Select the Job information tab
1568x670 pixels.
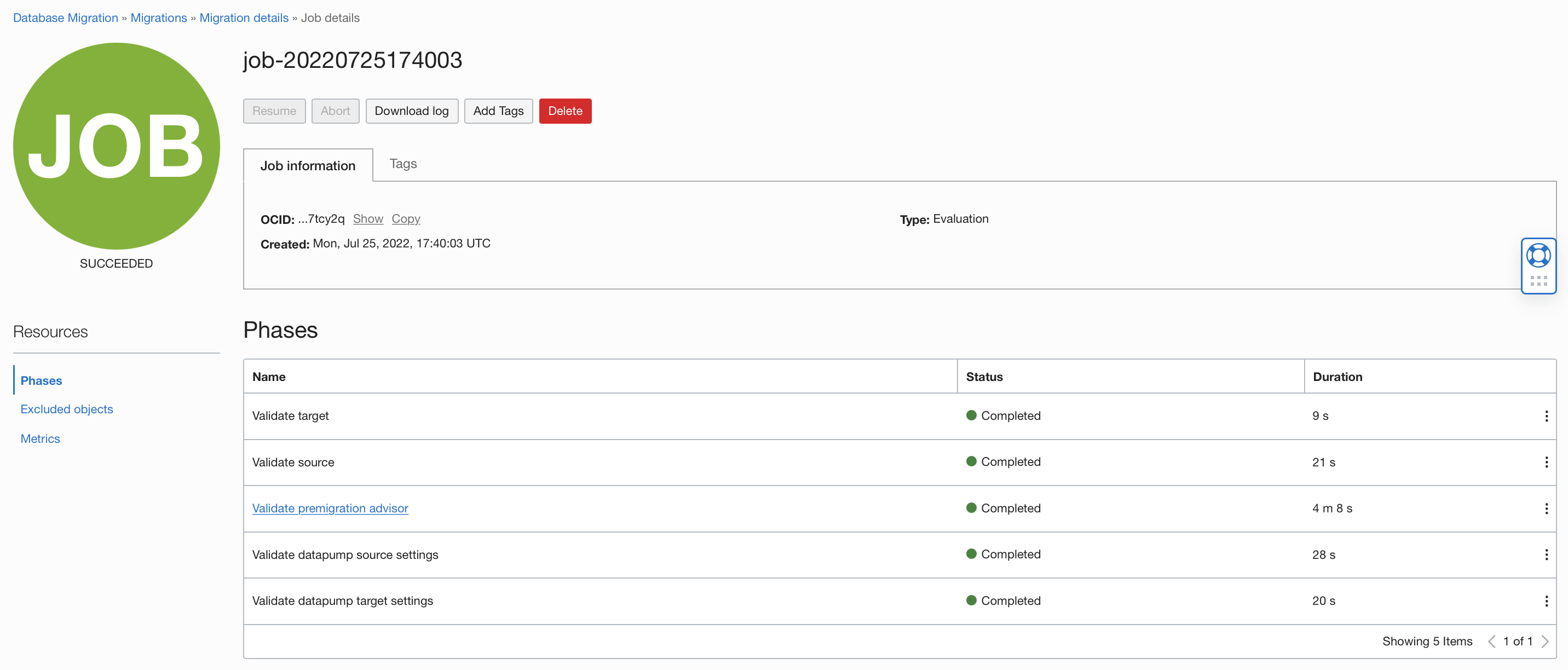pyautogui.click(x=307, y=165)
